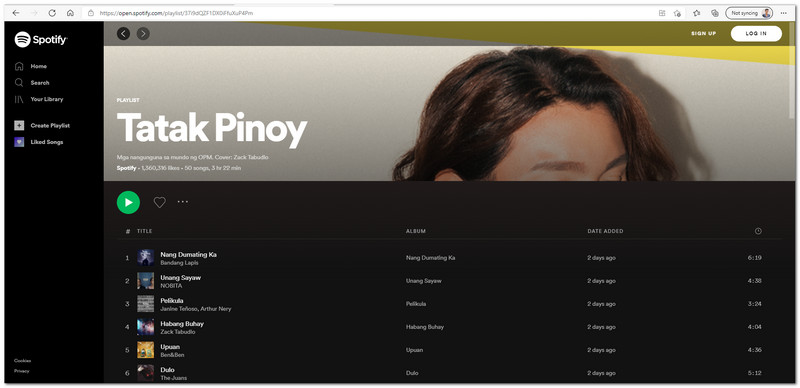Click Upuan album art thumbnail
The image size is (800, 388).
click(145, 350)
